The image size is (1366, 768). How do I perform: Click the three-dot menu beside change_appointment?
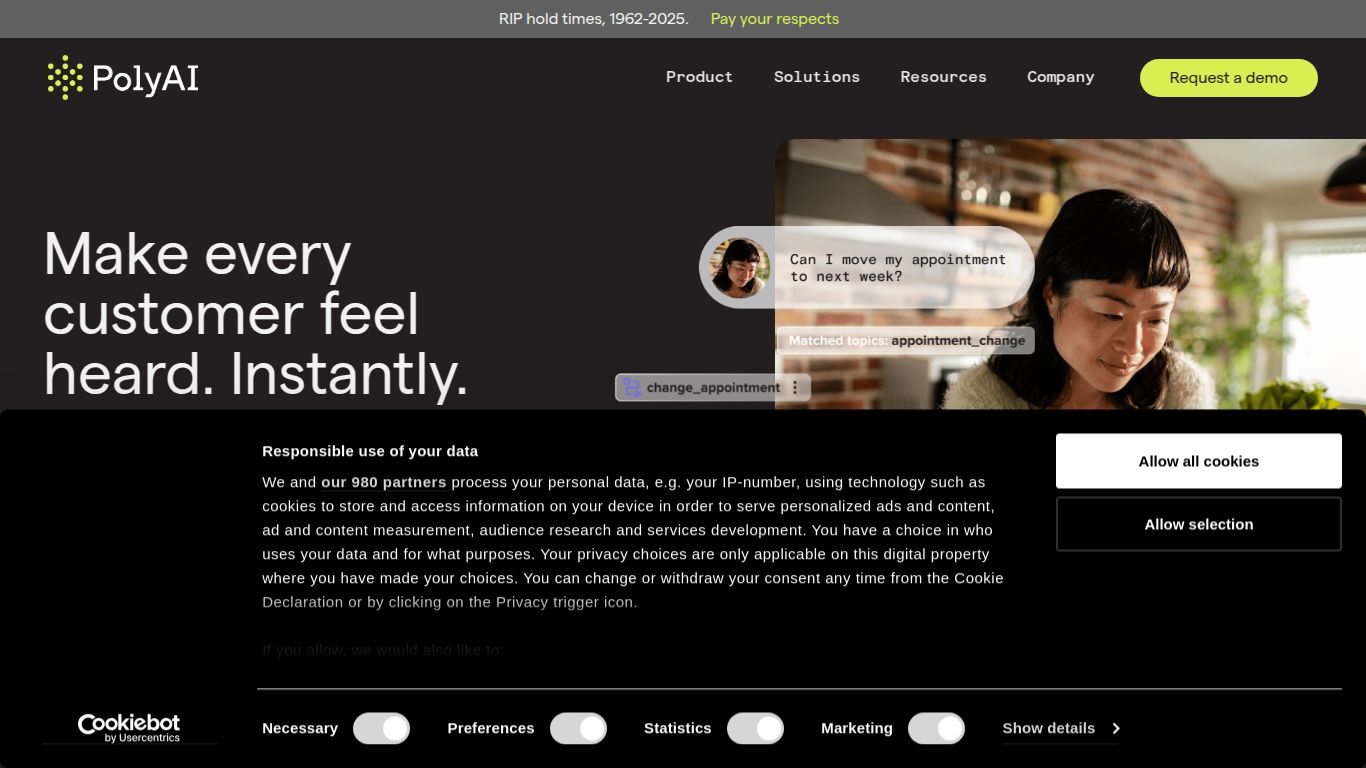click(795, 388)
